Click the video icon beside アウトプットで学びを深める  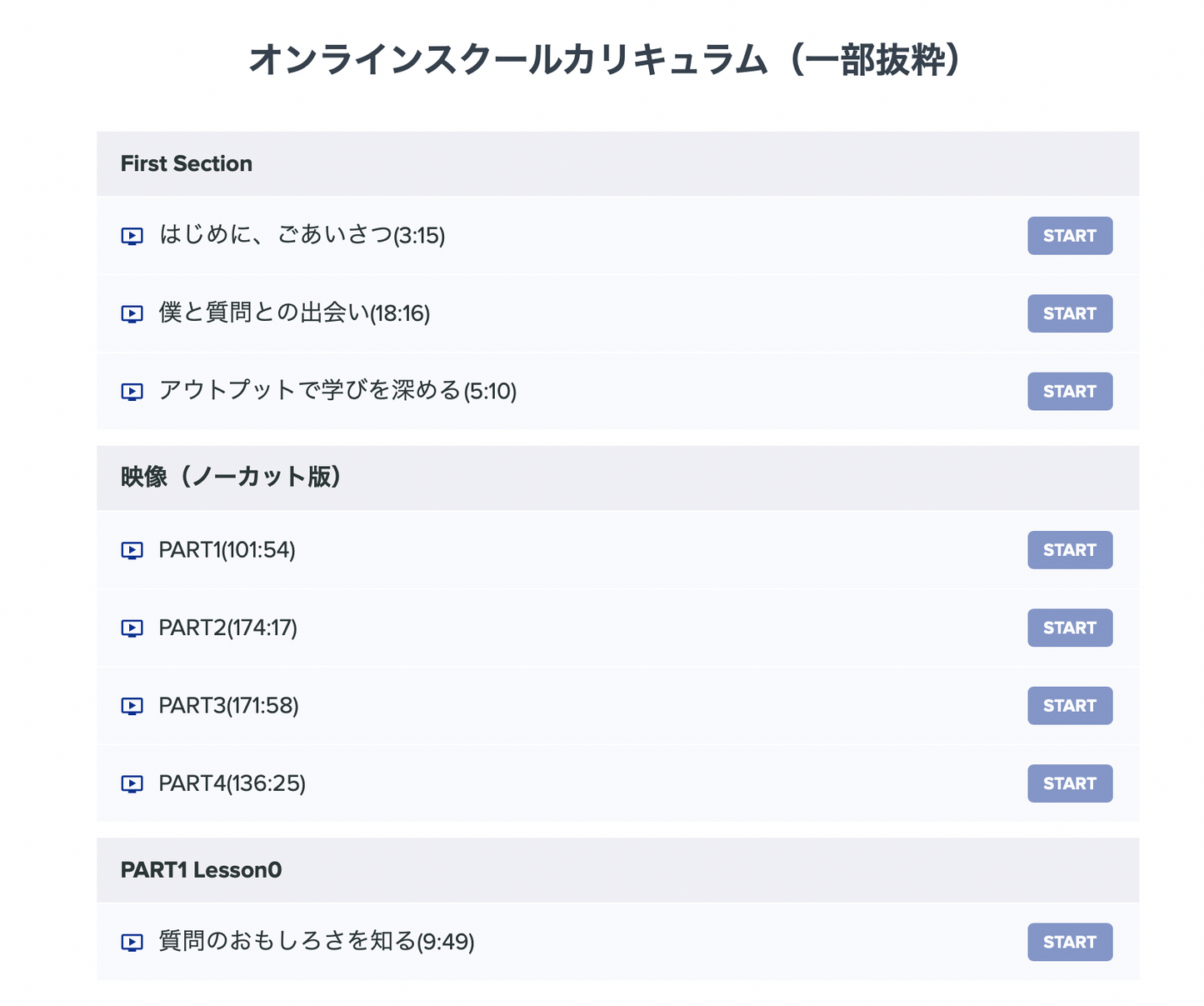click(x=132, y=392)
